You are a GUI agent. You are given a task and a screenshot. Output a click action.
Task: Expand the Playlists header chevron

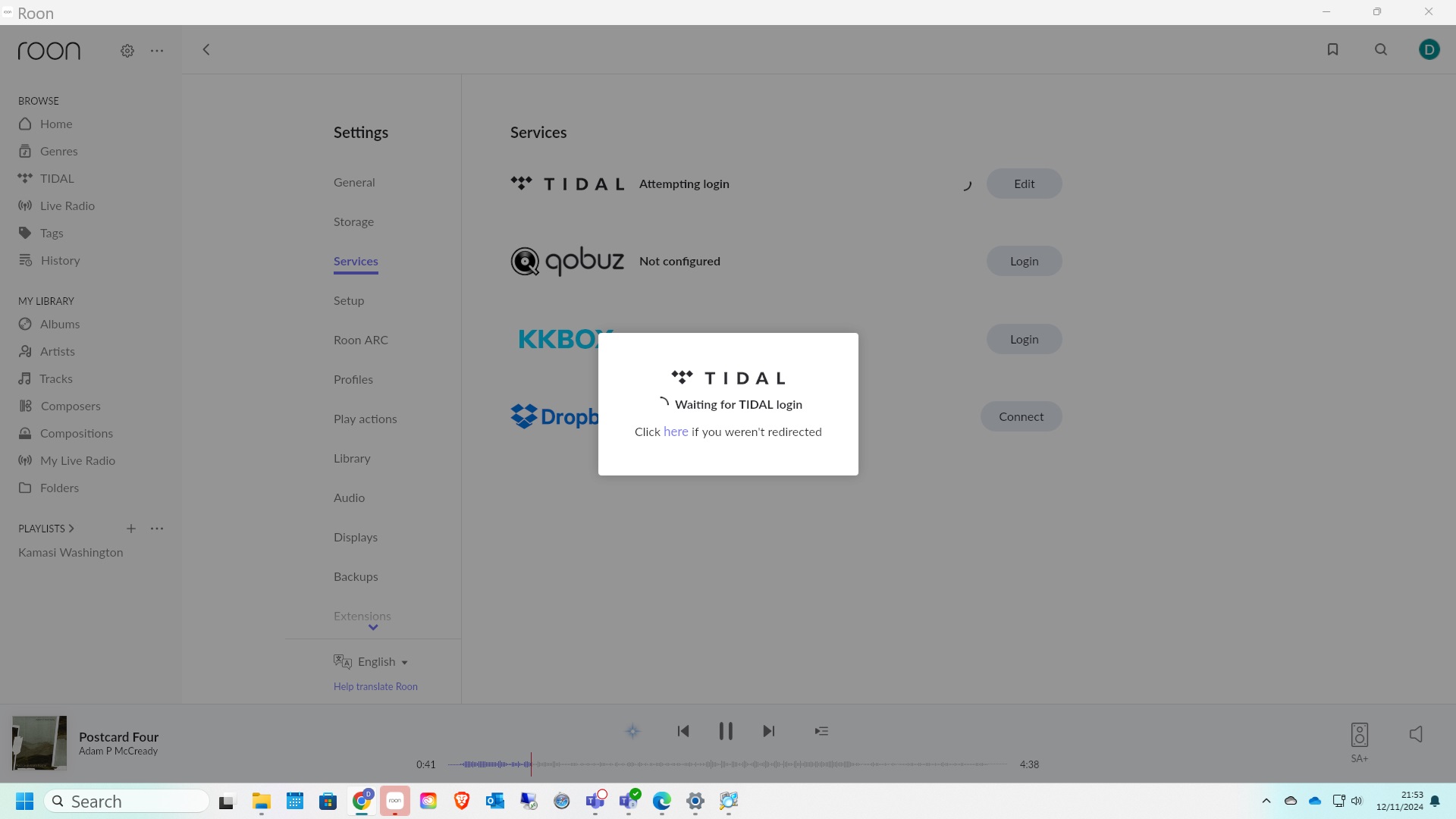(x=71, y=529)
